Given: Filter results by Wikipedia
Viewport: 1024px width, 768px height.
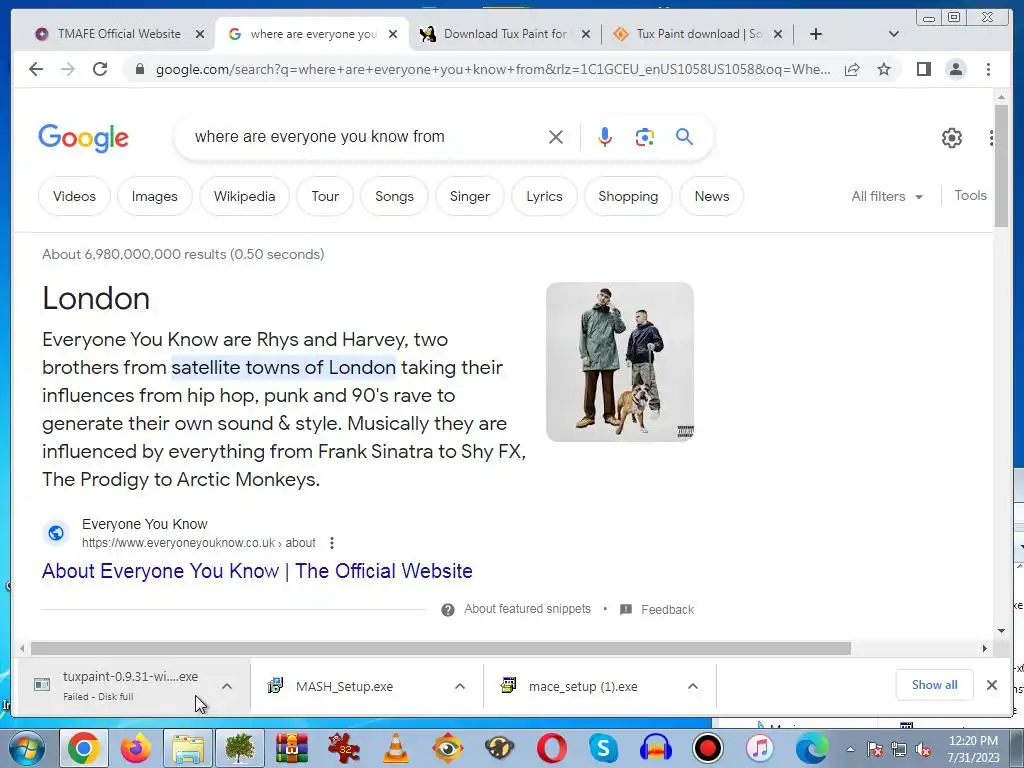Looking at the screenshot, I should pos(244,196).
